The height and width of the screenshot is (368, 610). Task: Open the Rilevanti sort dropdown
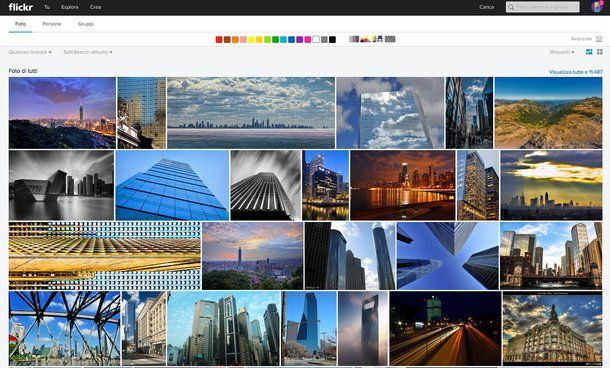click(562, 52)
